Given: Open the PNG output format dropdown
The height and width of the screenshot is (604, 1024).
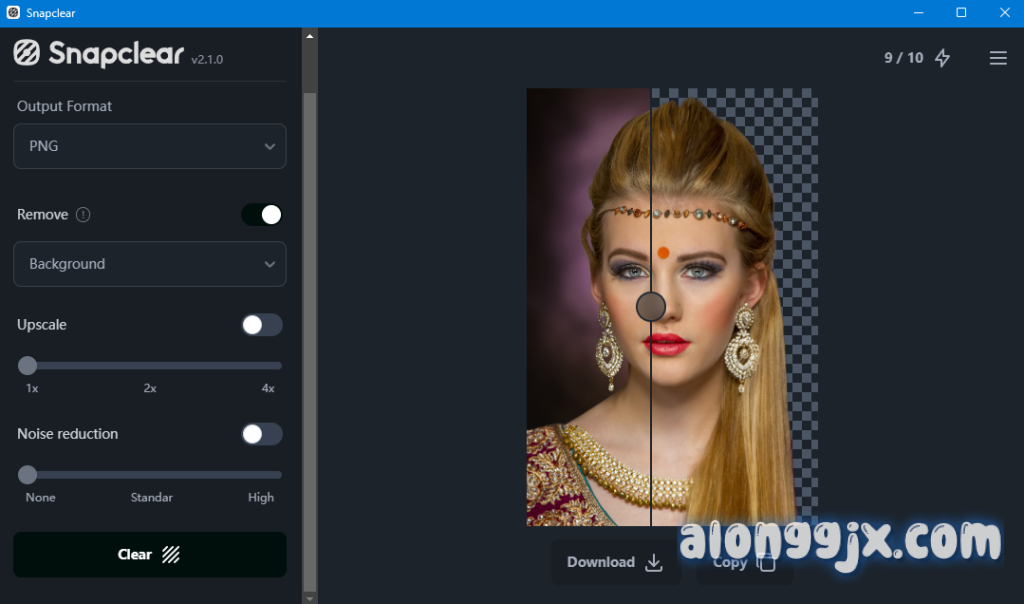Looking at the screenshot, I should [x=150, y=146].
